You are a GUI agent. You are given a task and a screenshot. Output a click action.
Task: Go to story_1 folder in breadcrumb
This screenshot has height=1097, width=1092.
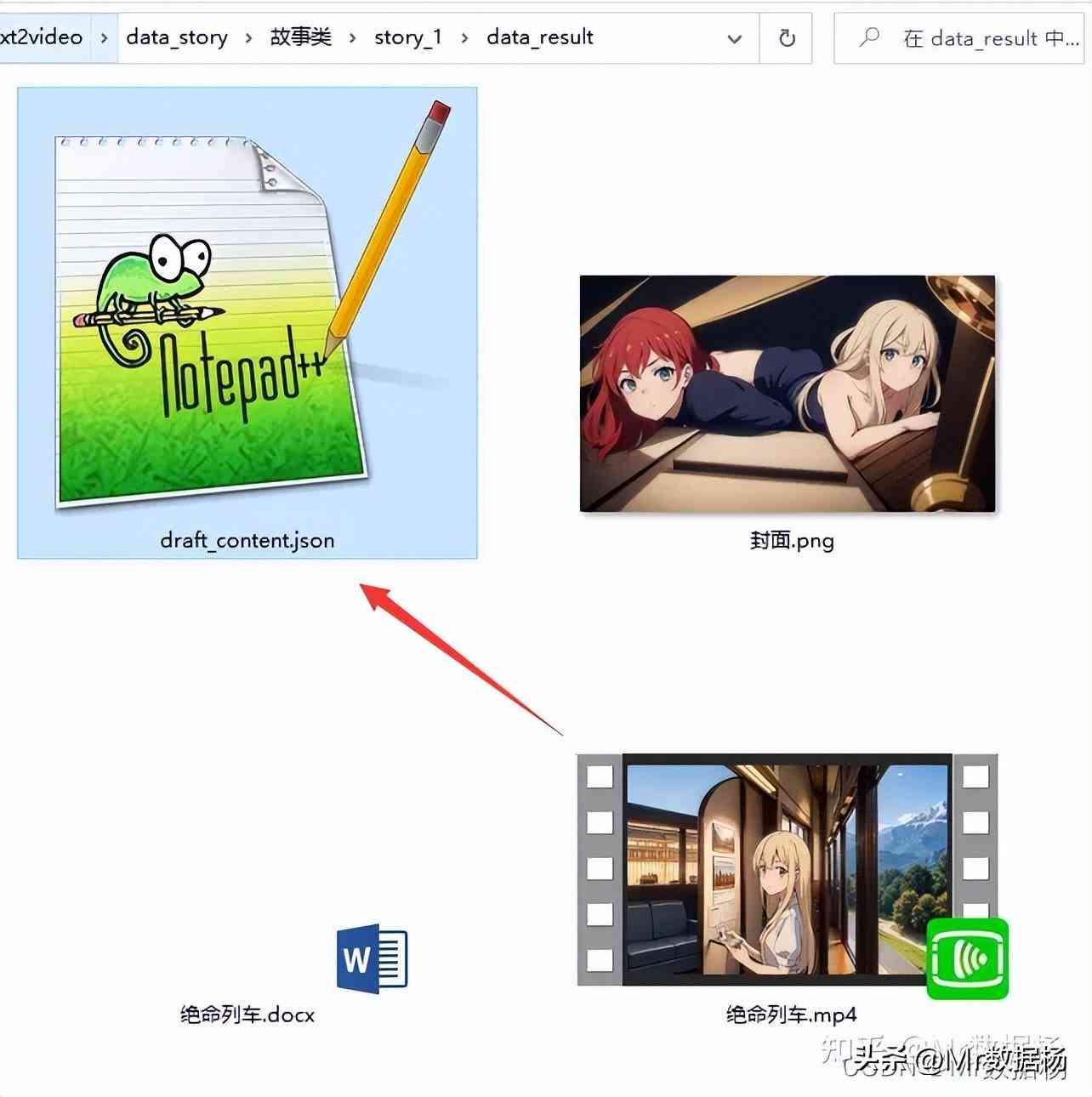tap(408, 37)
